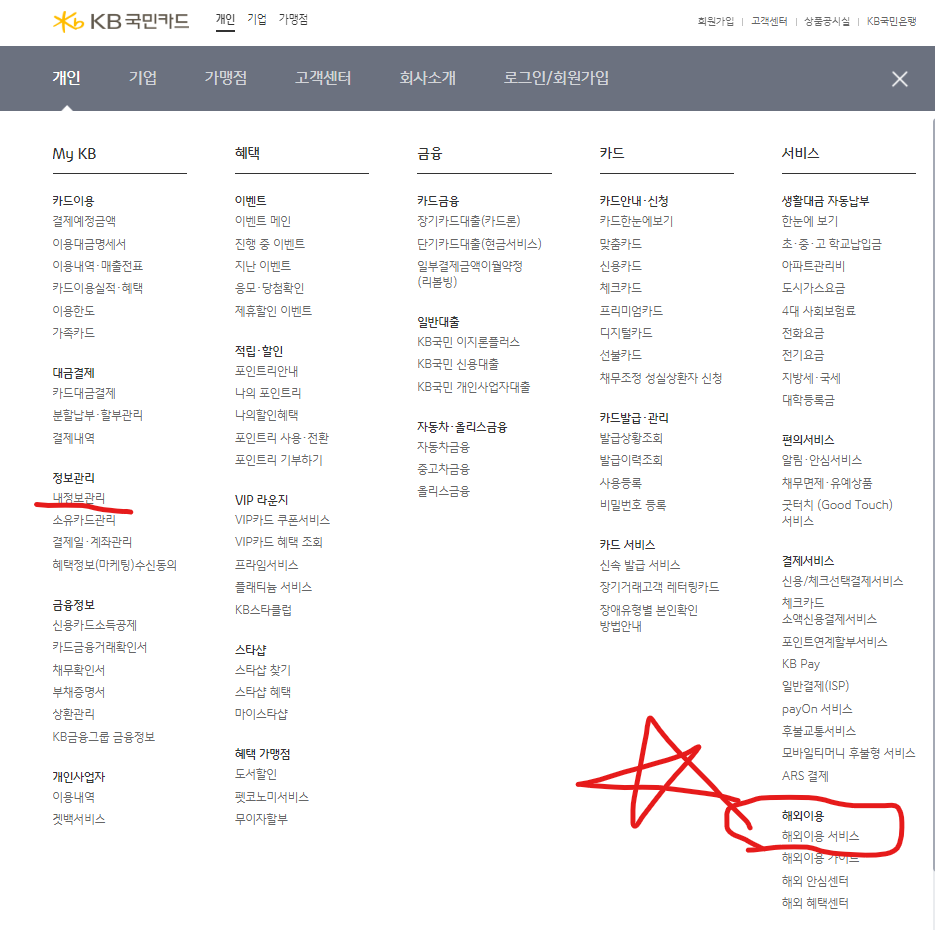The image size is (935, 930).
Task: Select 기업 in gray navigation bar
Action: pyautogui.click(x=143, y=78)
